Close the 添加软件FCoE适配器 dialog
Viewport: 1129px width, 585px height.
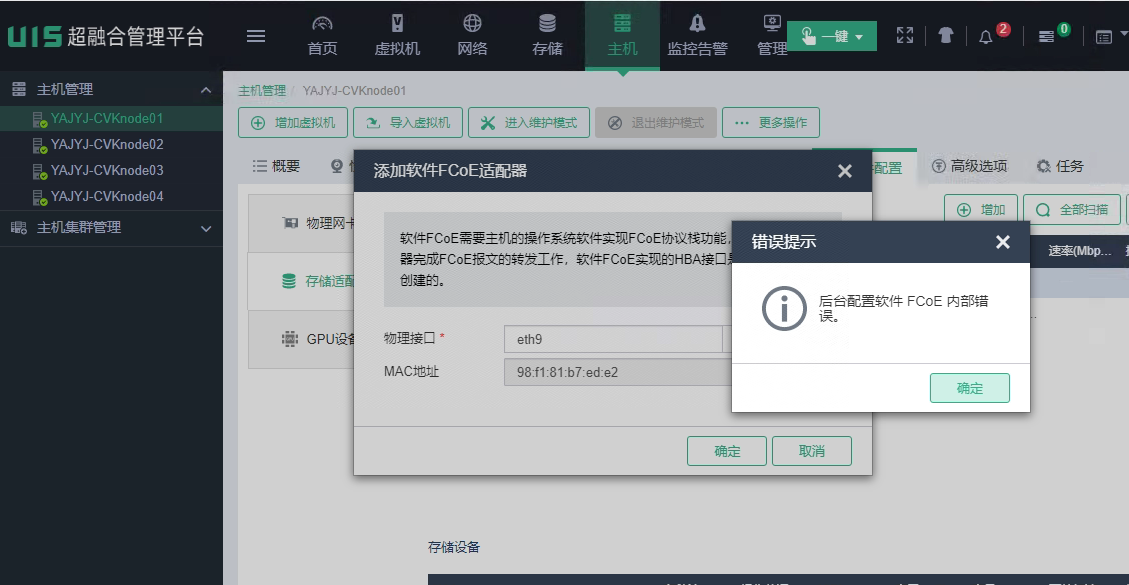point(845,171)
